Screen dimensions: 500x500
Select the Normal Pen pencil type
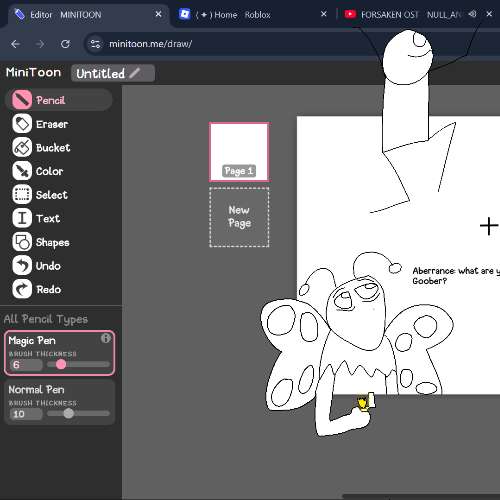pyautogui.click(x=59, y=403)
